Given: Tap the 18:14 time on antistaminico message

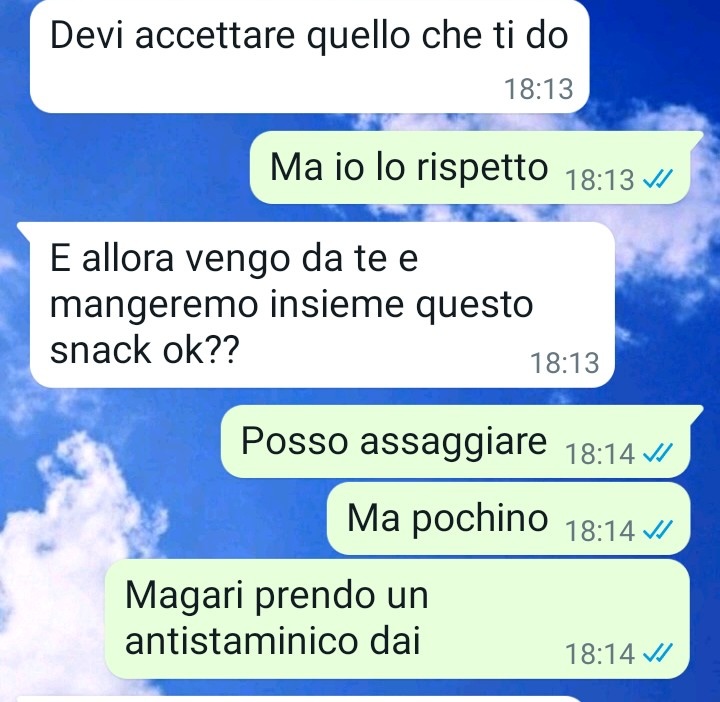Looking at the screenshot, I should [600, 653].
